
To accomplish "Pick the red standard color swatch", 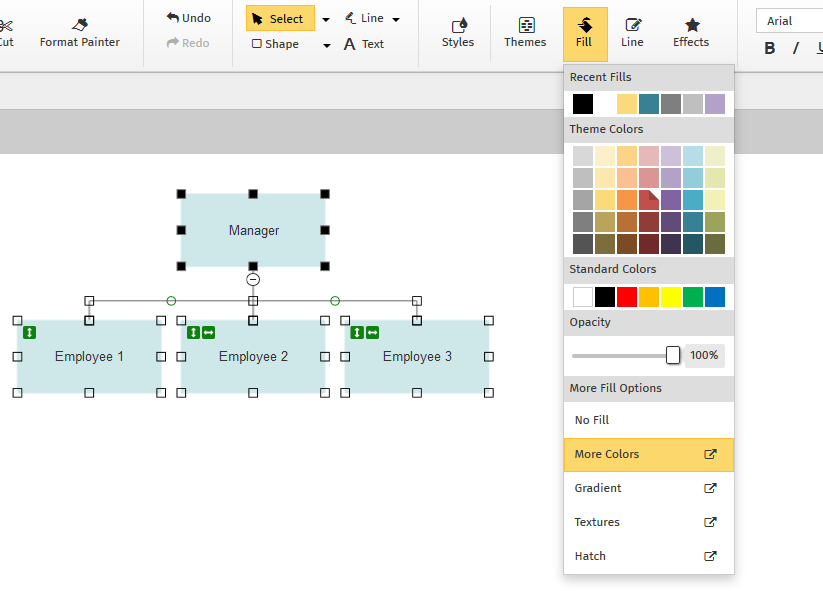I will [x=627, y=297].
